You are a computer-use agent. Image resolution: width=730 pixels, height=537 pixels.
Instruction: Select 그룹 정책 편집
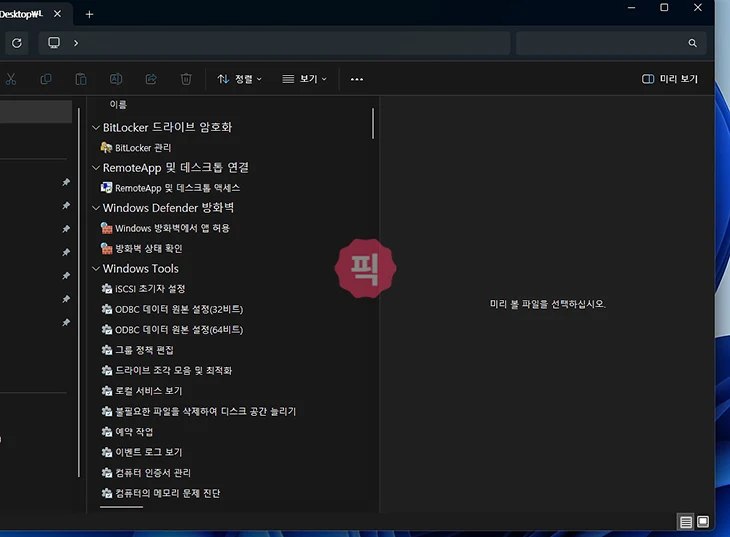coord(144,350)
